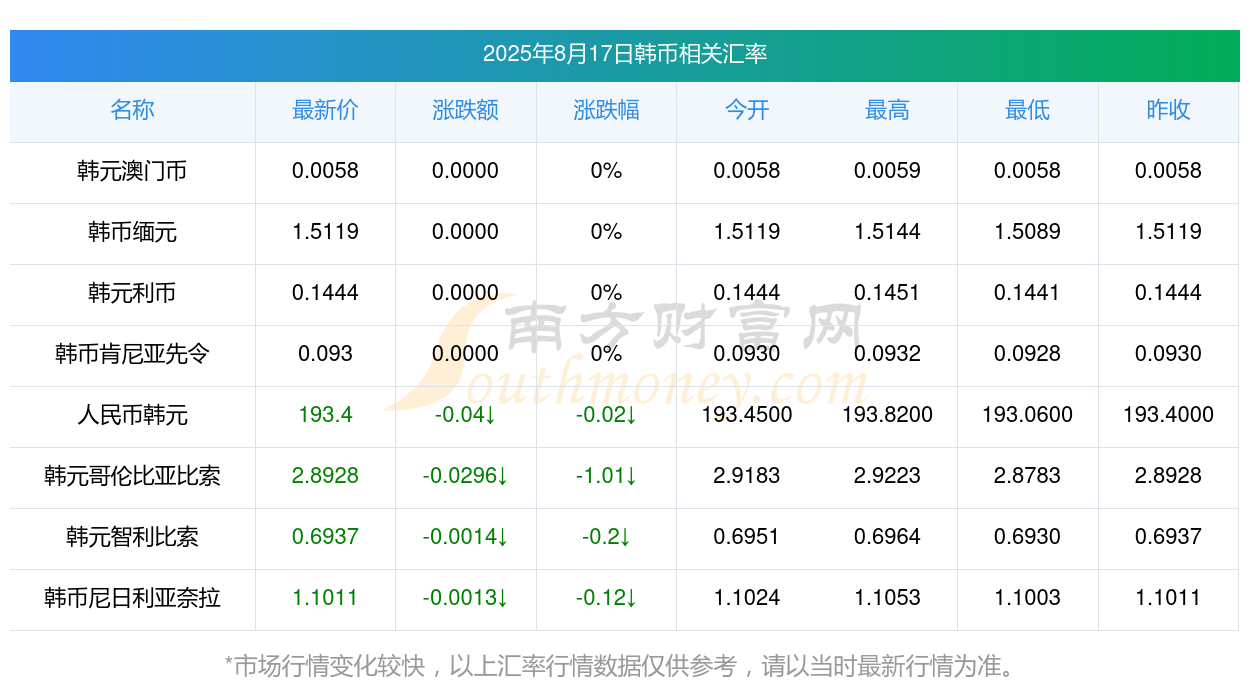Select the '昨收' column header
This screenshot has width=1250, height=698.
point(1168,110)
